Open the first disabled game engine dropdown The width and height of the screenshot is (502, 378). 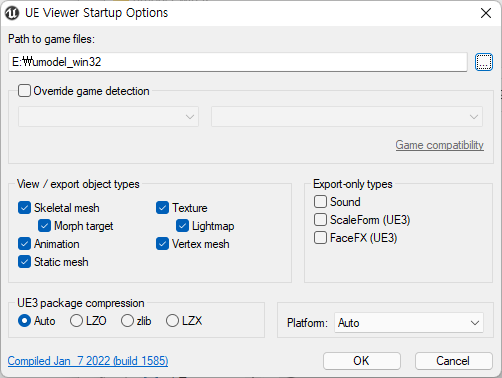click(x=108, y=117)
